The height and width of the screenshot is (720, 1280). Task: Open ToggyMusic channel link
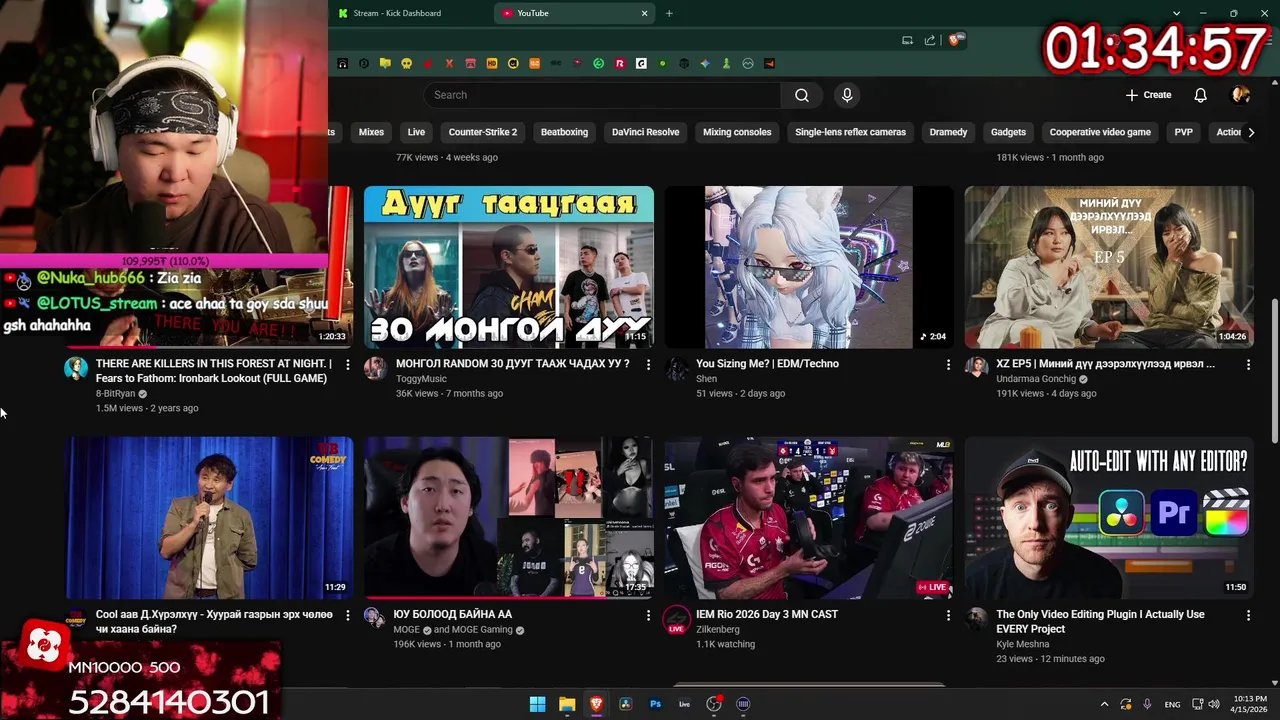pyautogui.click(x=421, y=379)
